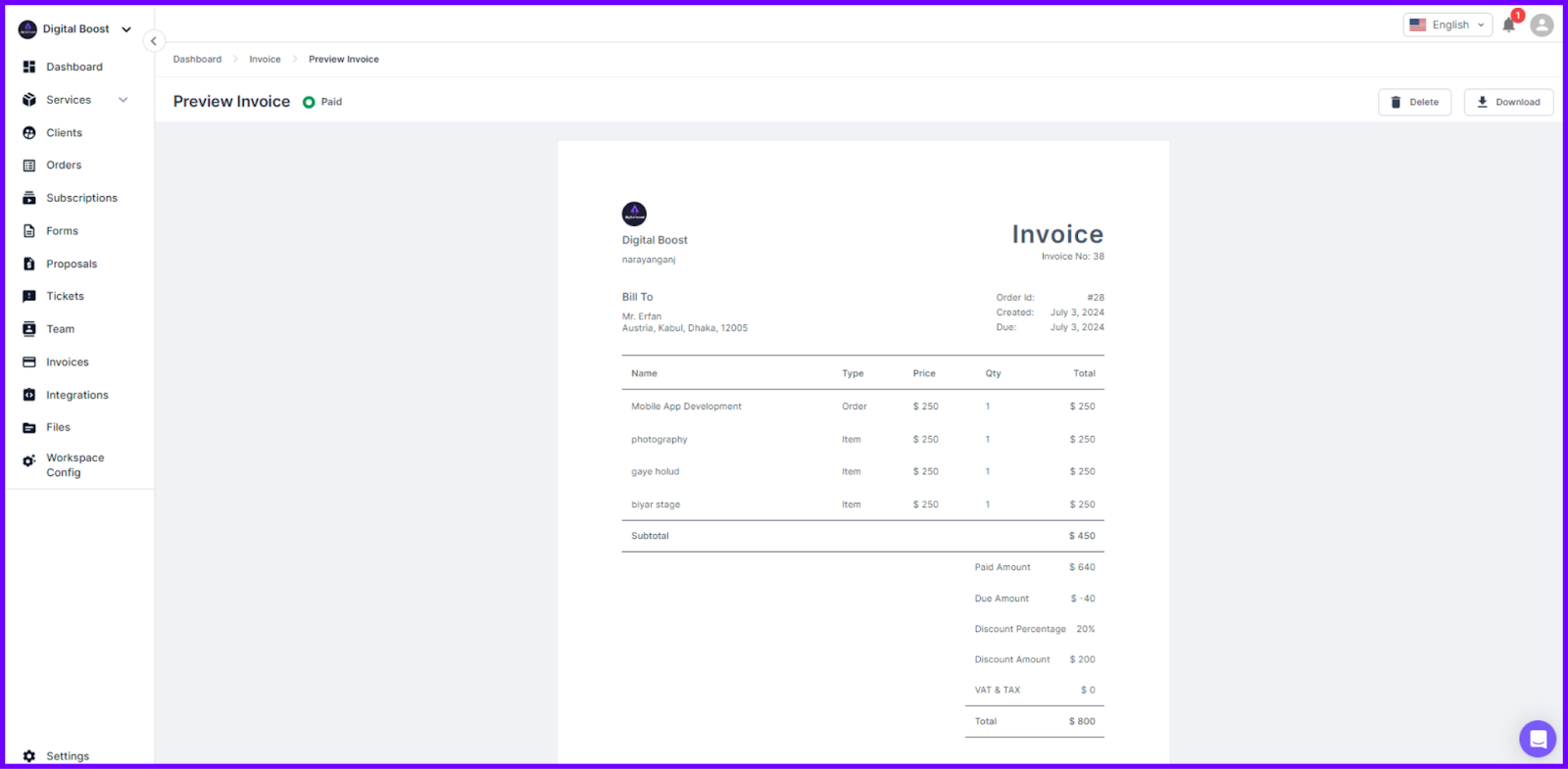Click the Settings gear icon
1568x769 pixels.
(x=29, y=756)
